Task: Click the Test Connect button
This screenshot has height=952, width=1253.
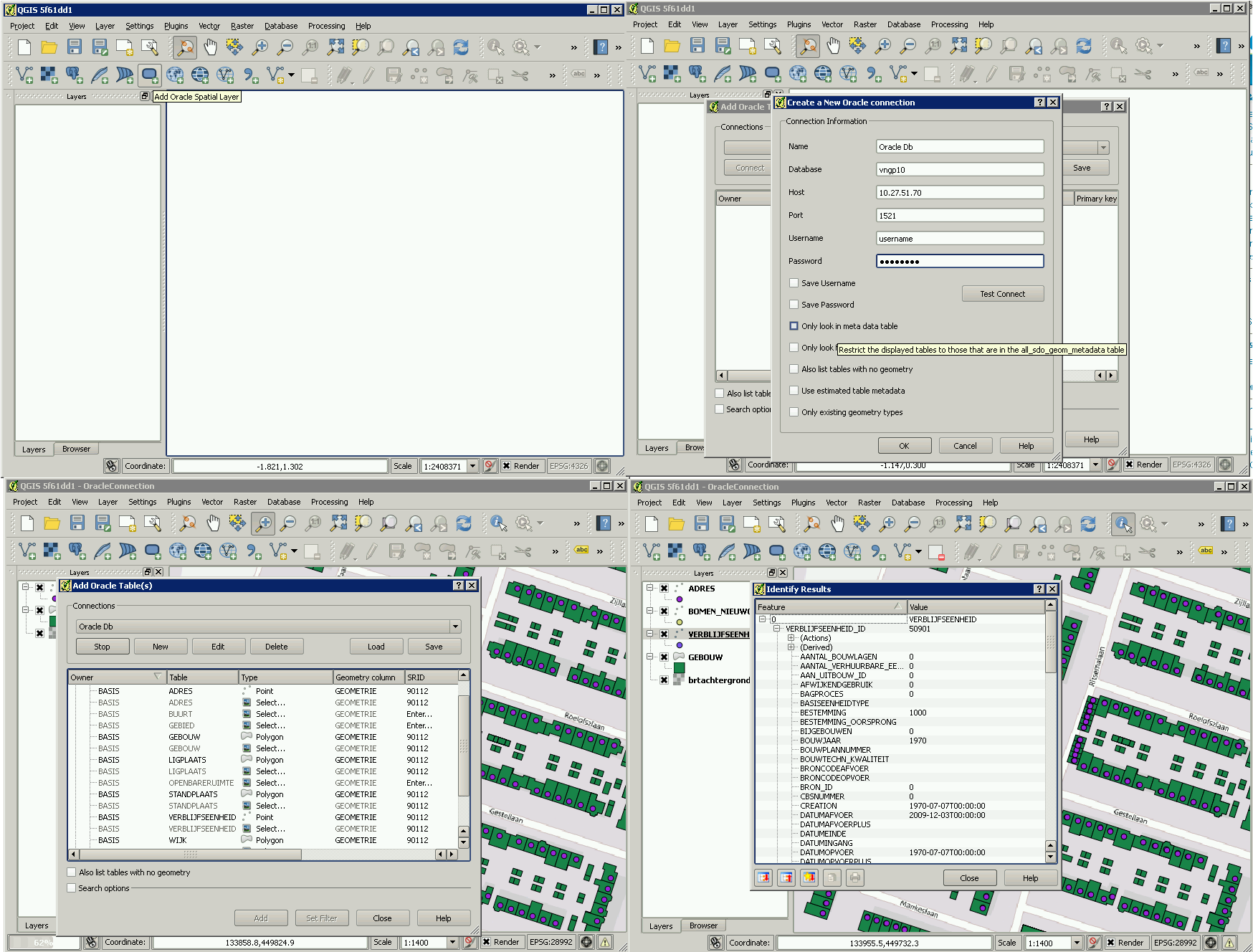Action: tap(1002, 294)
